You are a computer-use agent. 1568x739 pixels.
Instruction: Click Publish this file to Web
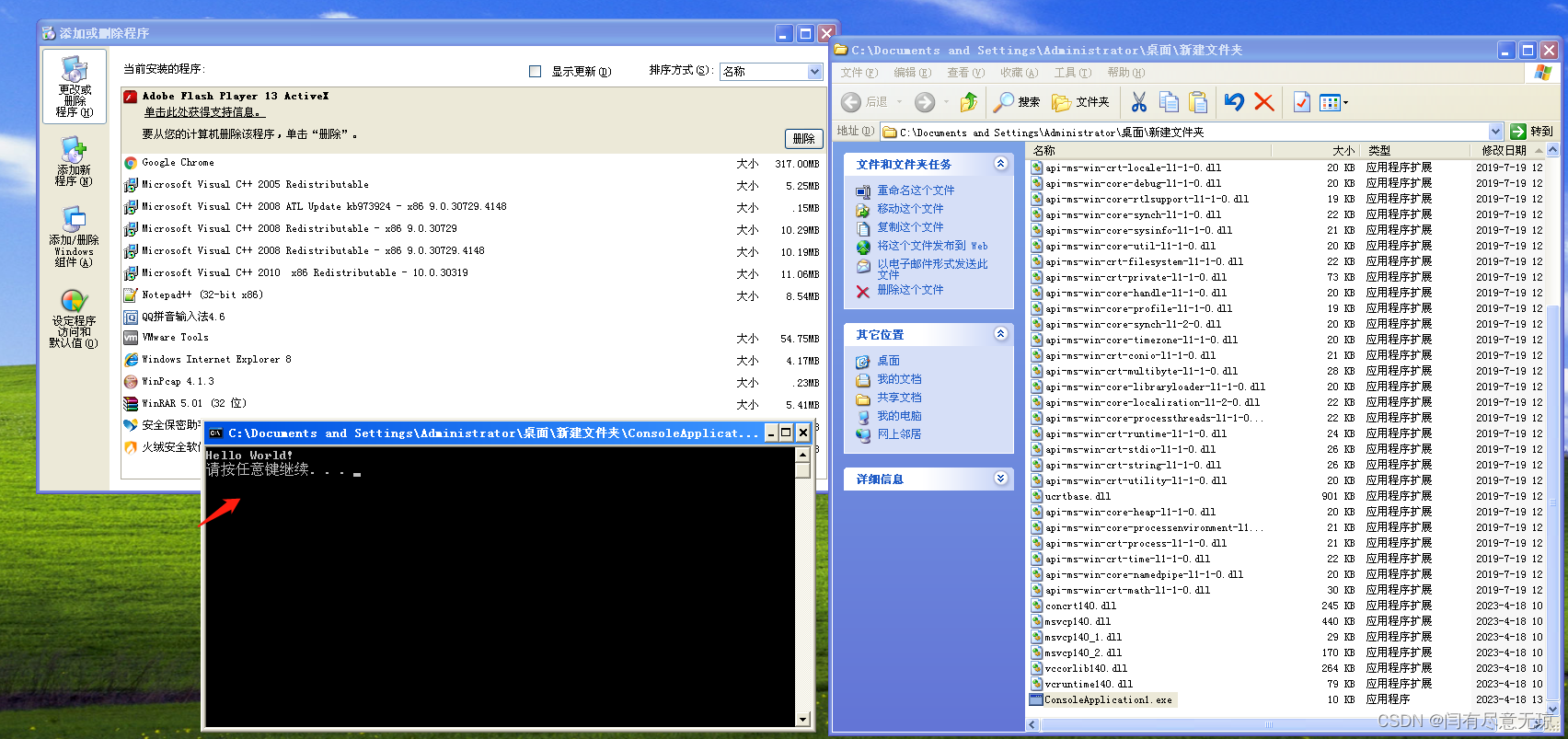coord(932,246)
